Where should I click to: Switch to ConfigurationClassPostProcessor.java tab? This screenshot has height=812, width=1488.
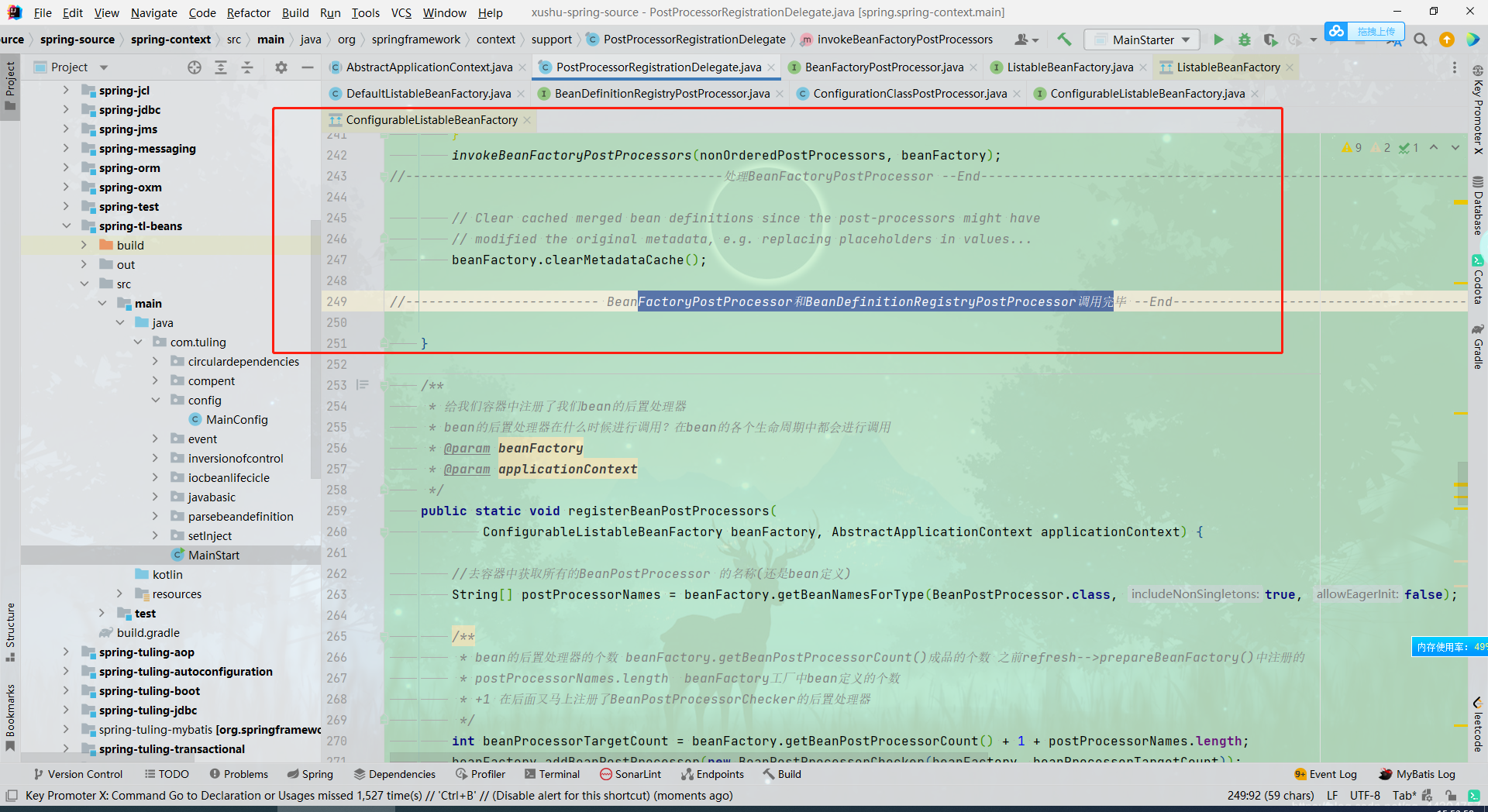[x=910, y=94]
